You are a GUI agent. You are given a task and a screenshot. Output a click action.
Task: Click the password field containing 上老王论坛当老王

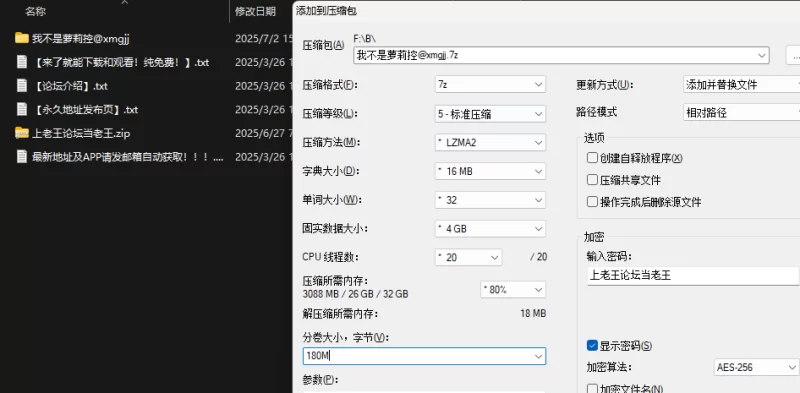click(693, 276)
